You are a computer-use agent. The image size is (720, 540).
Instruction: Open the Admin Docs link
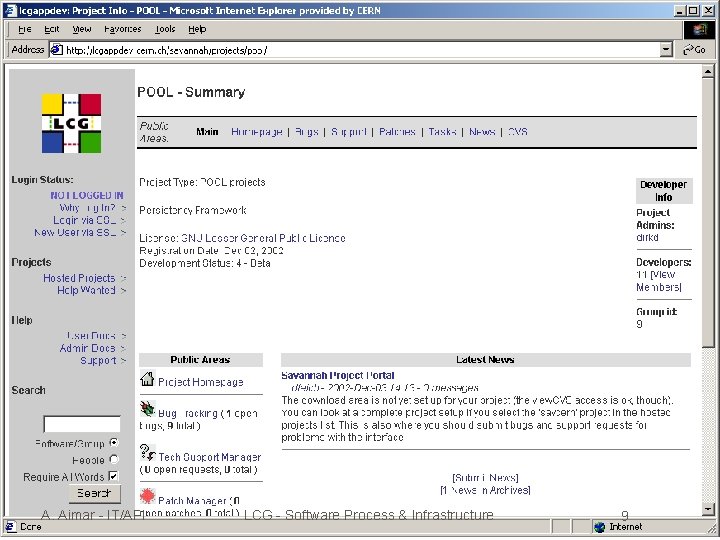87,348
